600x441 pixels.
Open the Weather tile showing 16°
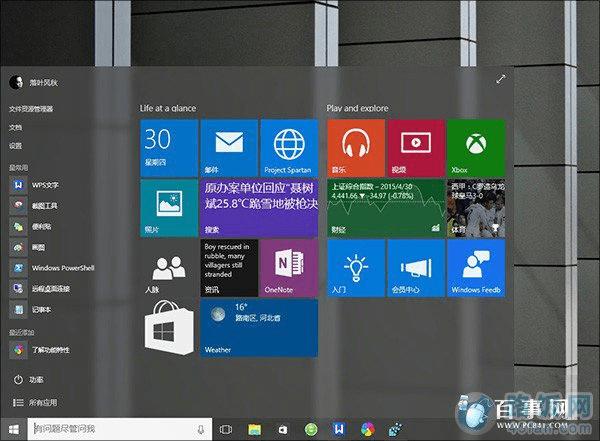(259, 328)
